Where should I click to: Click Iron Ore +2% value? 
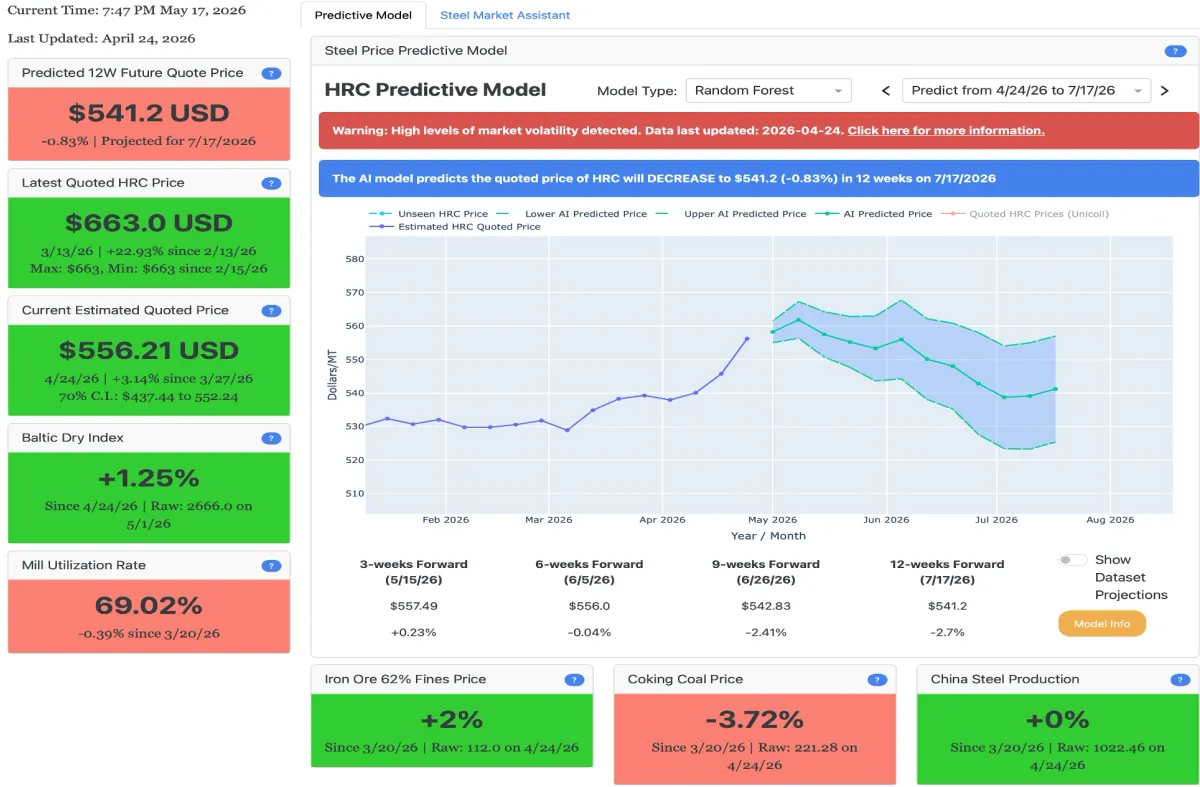(x=452, y=720)
